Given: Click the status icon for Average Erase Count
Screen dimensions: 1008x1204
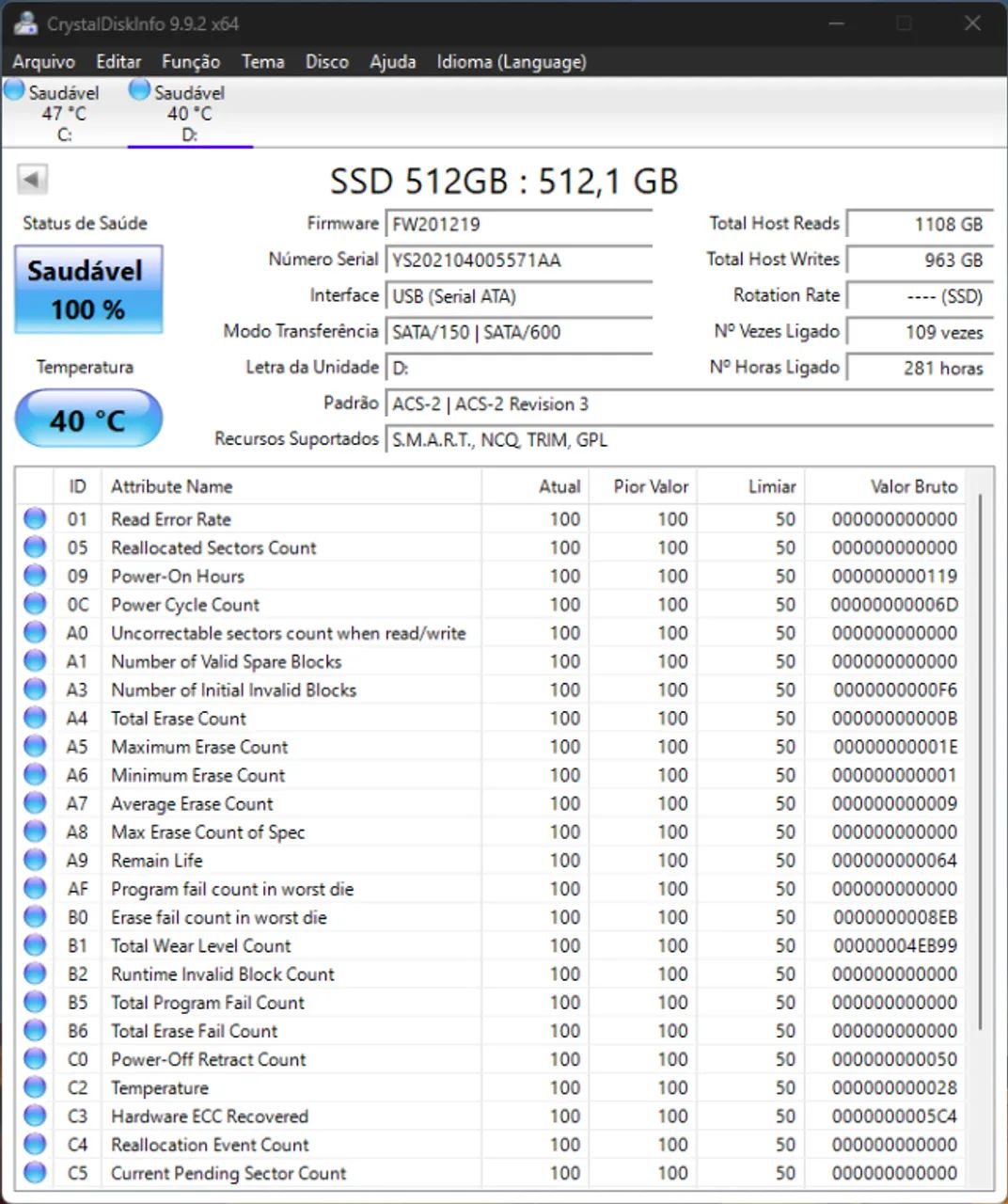Looking at the screenshot, I should click(35, 803).
